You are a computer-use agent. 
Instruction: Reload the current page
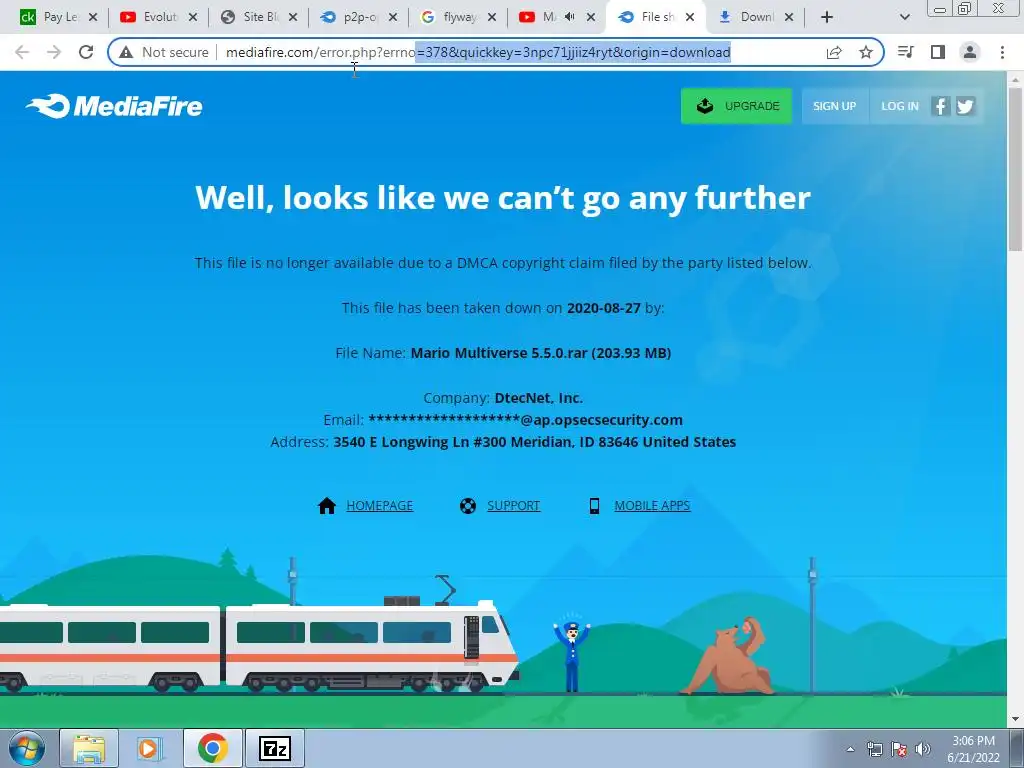click(x=86, y=52)
